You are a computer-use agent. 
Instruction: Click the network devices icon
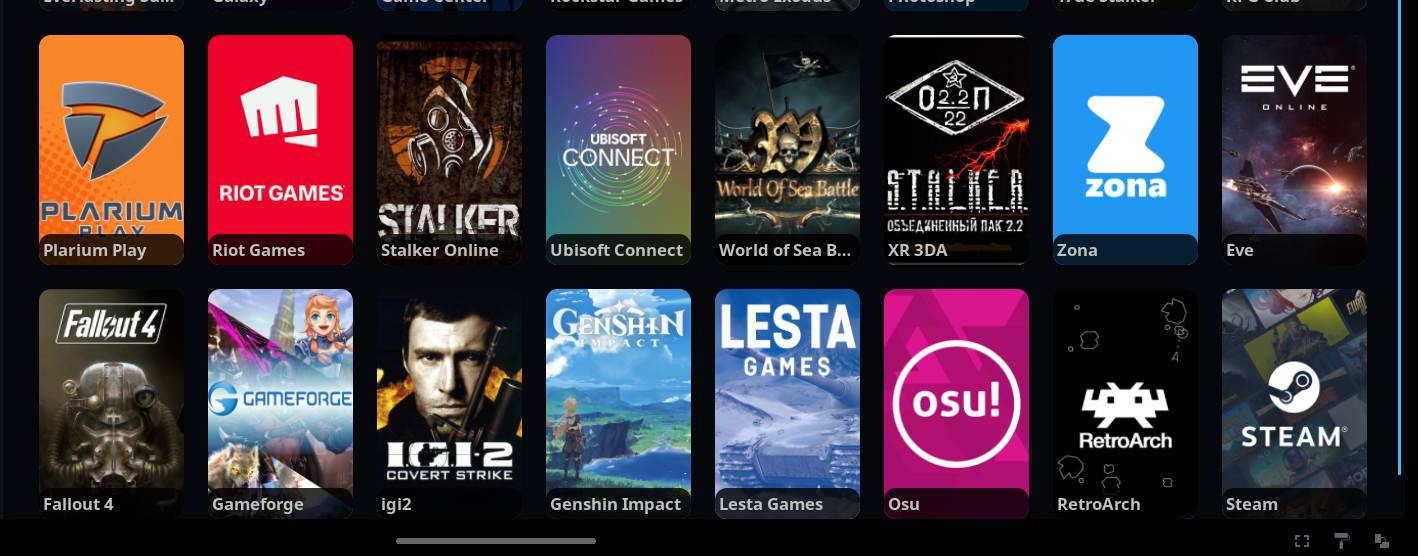(1382, 541)
